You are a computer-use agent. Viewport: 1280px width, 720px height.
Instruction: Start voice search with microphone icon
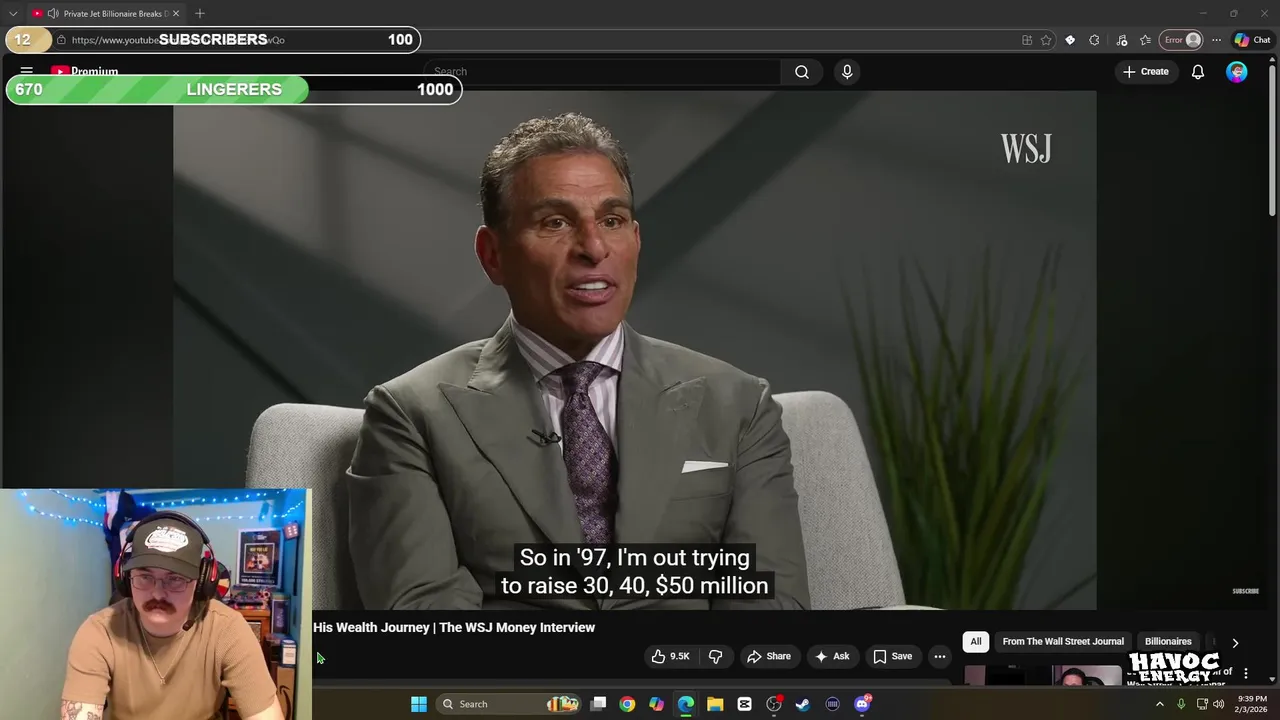(x=847, y=72)
